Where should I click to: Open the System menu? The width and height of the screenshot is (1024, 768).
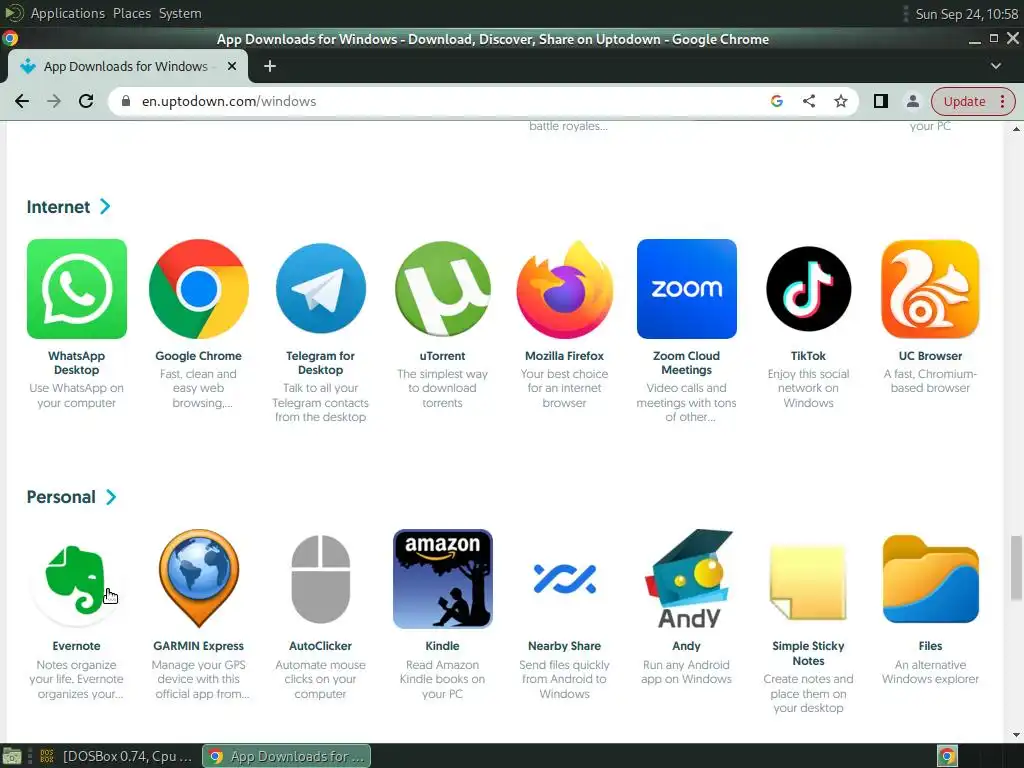pyautogui.click(x=180, y=13)
